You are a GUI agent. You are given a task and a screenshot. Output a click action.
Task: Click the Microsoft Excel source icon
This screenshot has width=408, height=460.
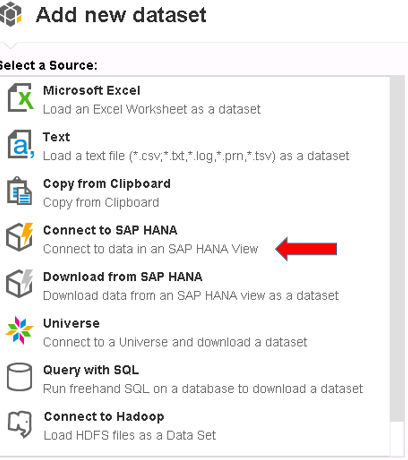[x=20, y=97]
